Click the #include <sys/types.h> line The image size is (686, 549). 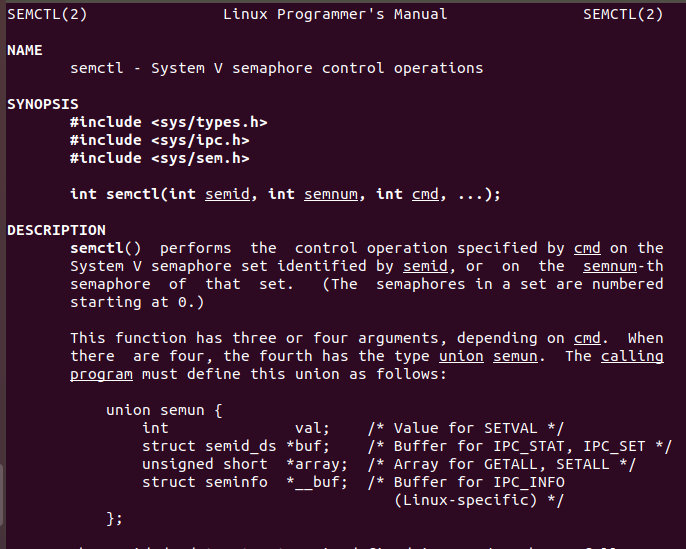tap(168, 122)
